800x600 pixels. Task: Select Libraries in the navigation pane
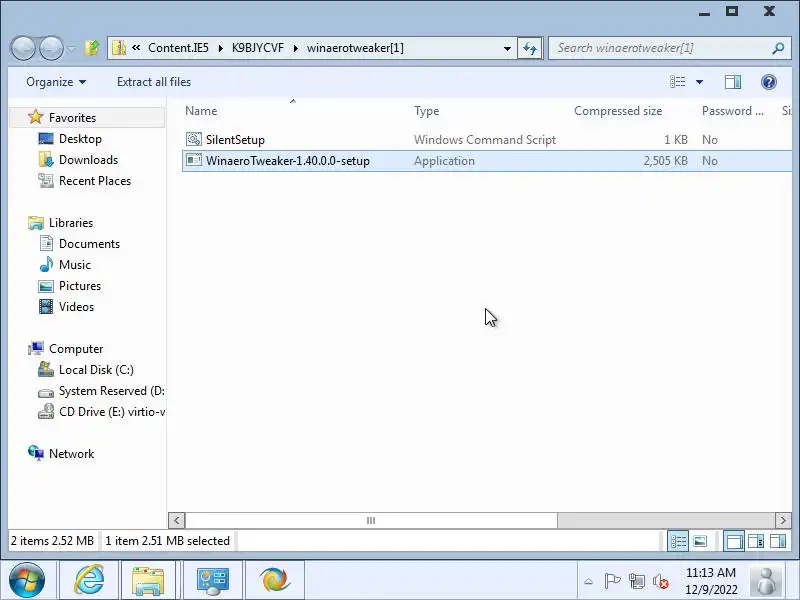(70, 223)
